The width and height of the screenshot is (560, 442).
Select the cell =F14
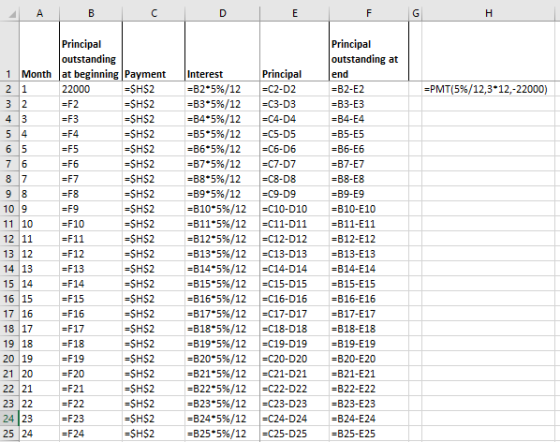[91, 284]
